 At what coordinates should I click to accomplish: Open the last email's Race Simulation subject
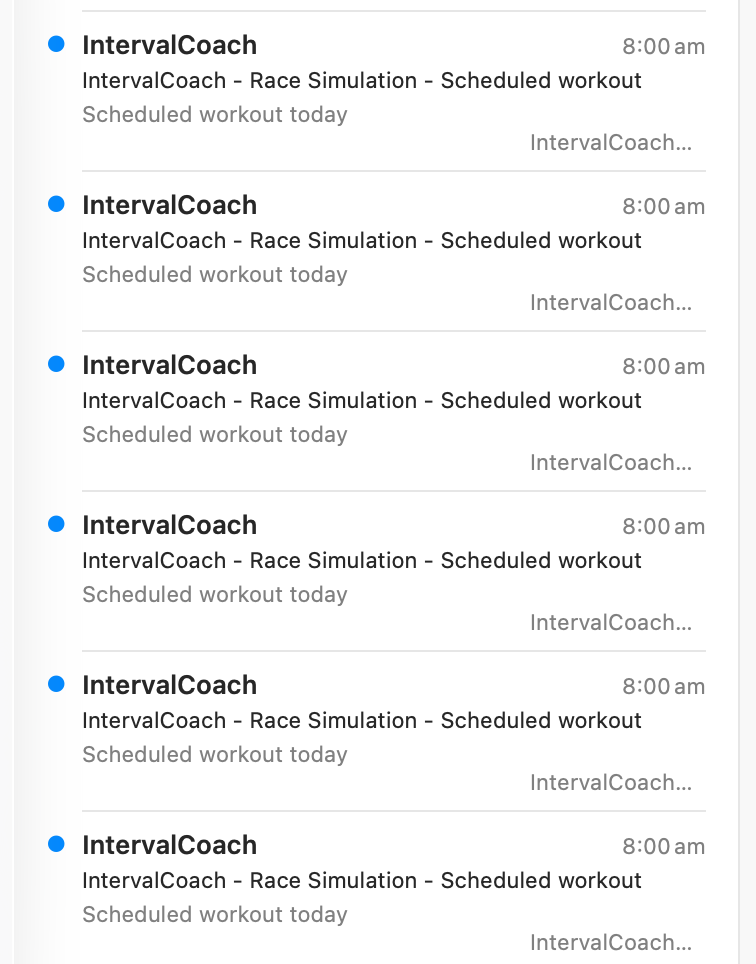[361, 880]
